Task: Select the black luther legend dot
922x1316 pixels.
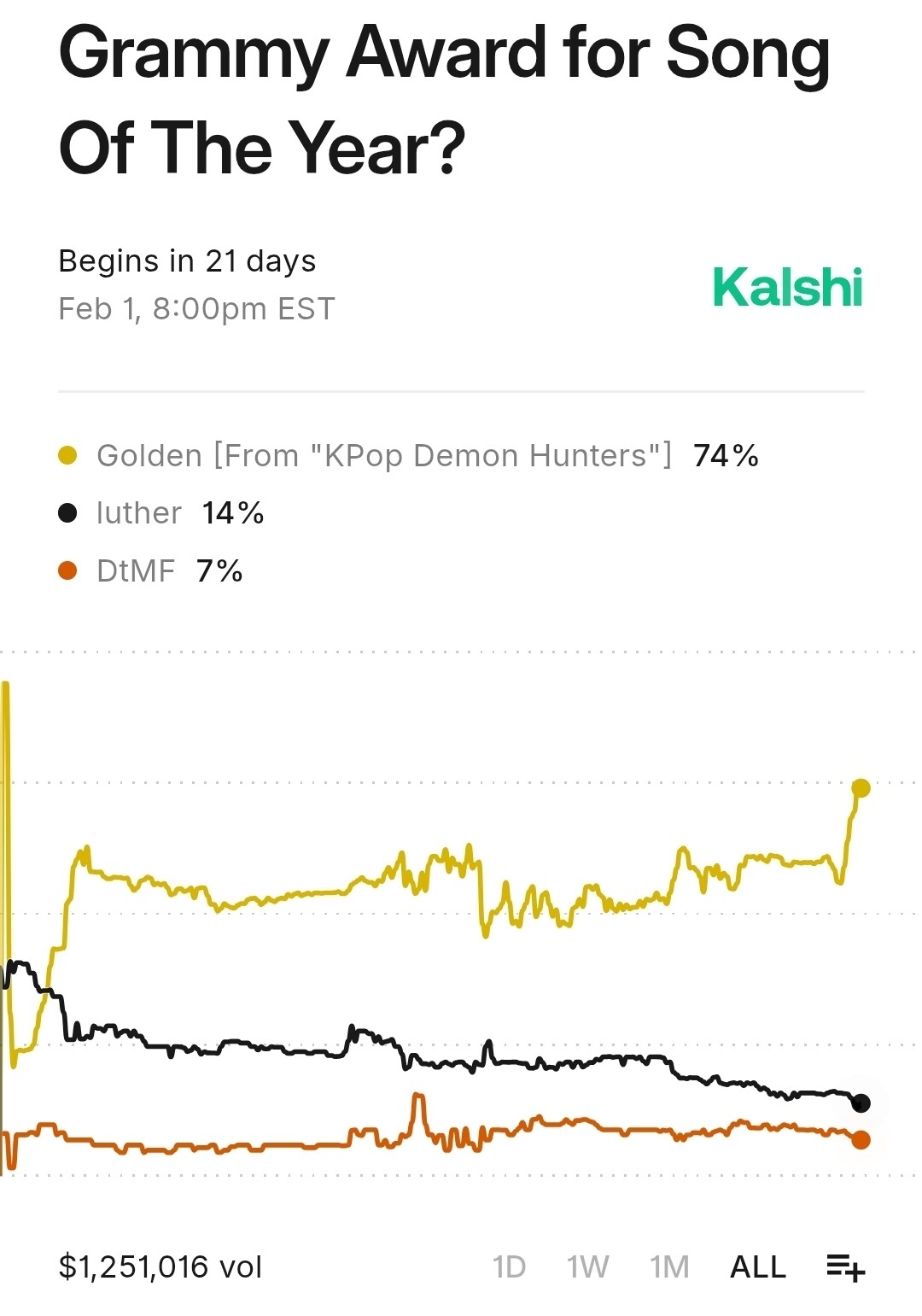Action: (x=67, y=512)
